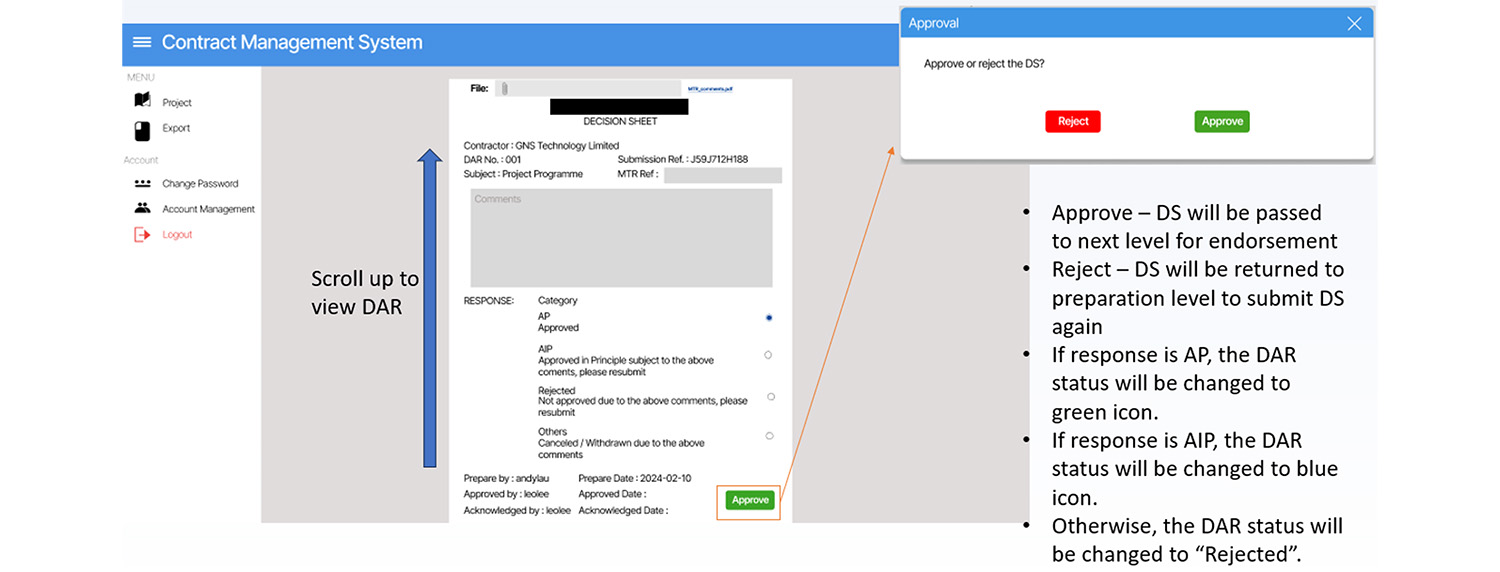1500x572 pixels.
Task: Click red Reject button in Approval dialog
Action: pyautogui.click(x=1073, y=121)
